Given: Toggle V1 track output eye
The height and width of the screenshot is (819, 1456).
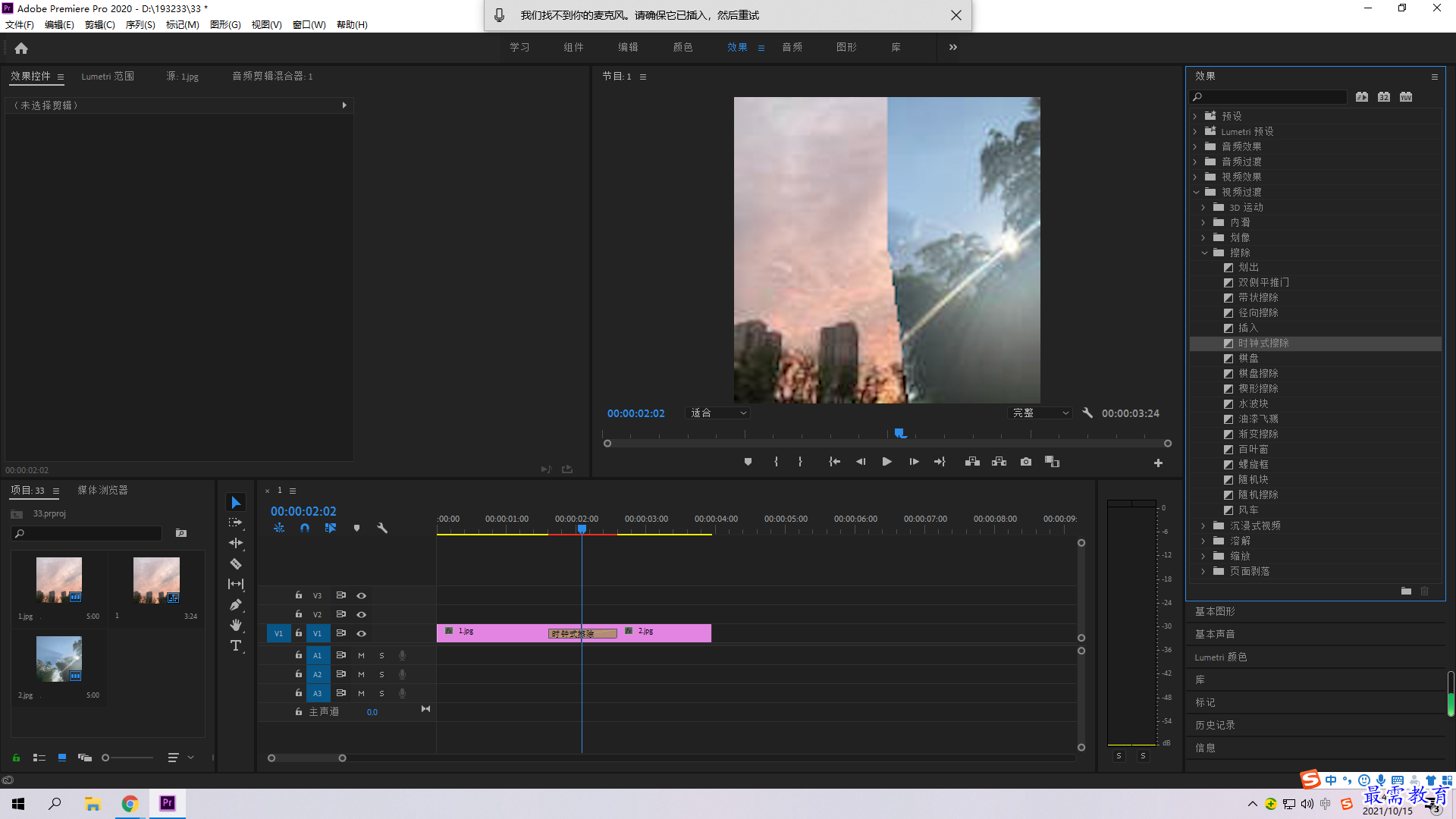Looking at the screenshot, I should [362, 634].
